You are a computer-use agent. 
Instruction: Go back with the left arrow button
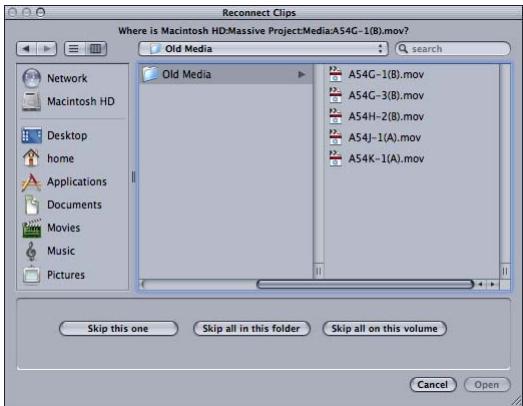tap(26, 49)
